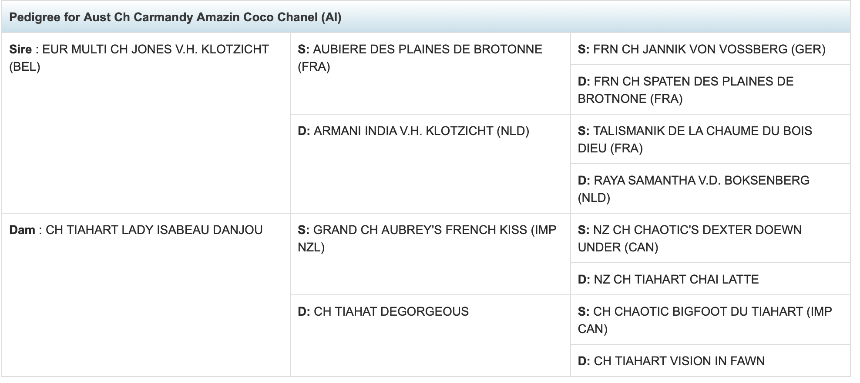Select CH TIAHART VISION IN FAWN entry
Screen dimensions: 860x383
click(671, 361)
